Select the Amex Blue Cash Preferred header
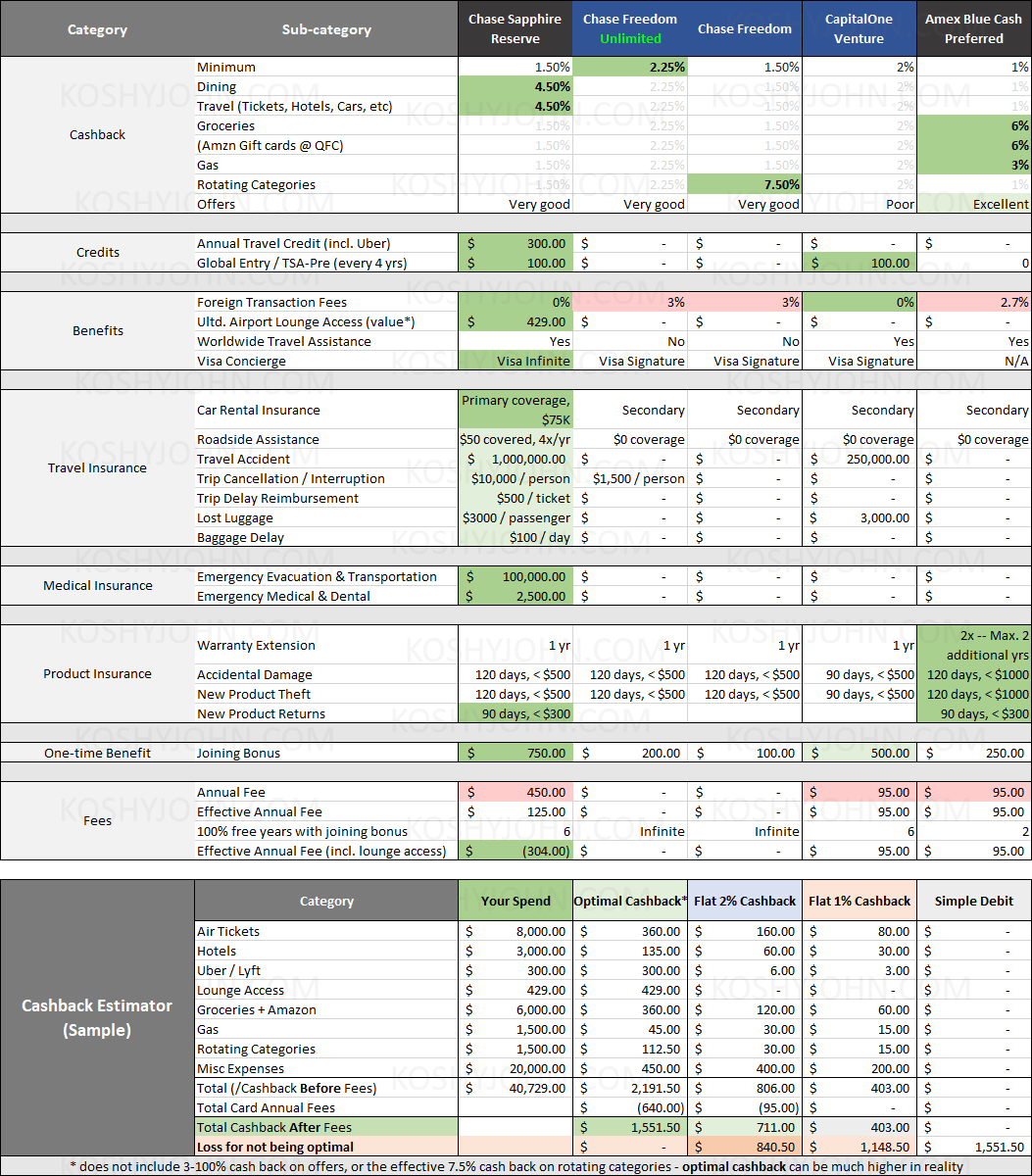The height and width of the screenshot is (1176, 1032). pyautogui.click(x=973, y=29)
